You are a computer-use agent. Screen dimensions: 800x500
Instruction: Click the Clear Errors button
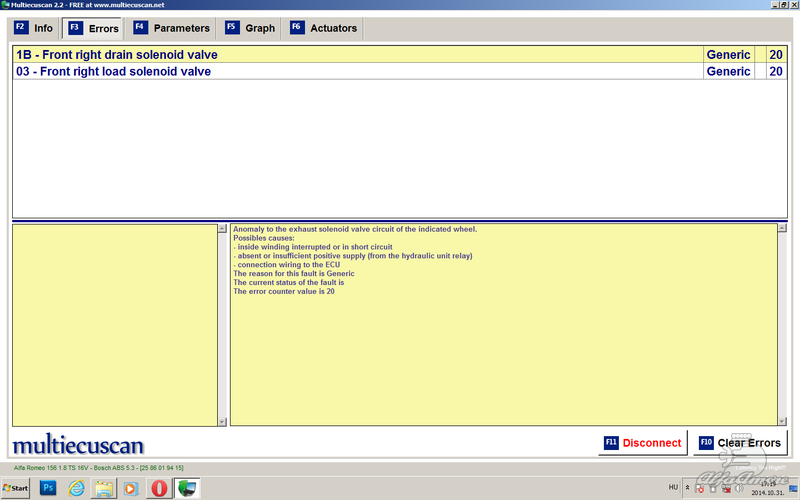tap(738, 443)
